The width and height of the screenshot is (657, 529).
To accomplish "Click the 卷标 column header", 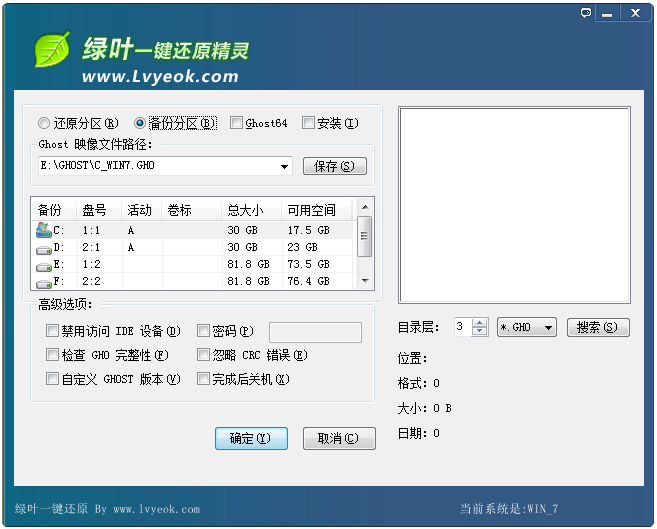I will (191, 210).
